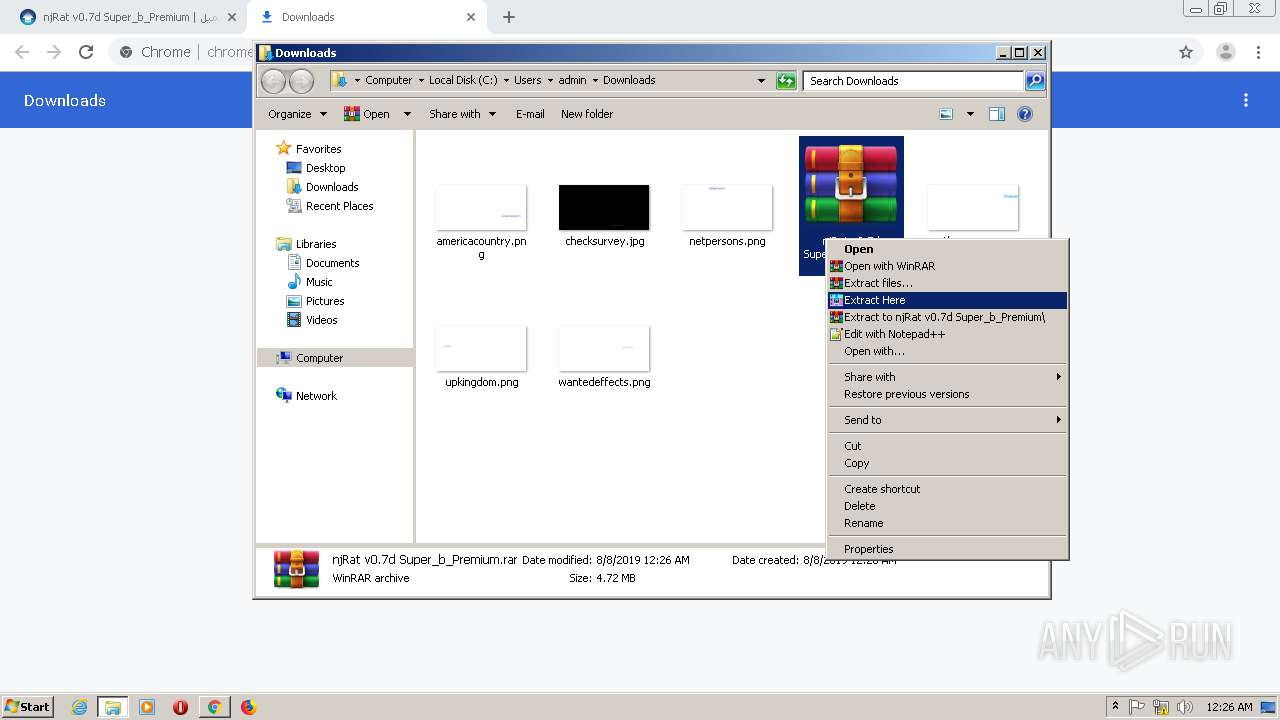This screenshot has width=1280, height=720.
Task: Expand the Open button dropdown arrow
Action: 407,114
